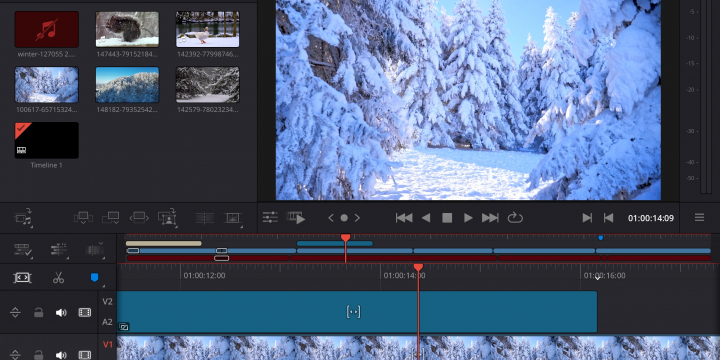720x360 pixels.
Task: Open the timeline options dropdown
Action: click(22, 250)
